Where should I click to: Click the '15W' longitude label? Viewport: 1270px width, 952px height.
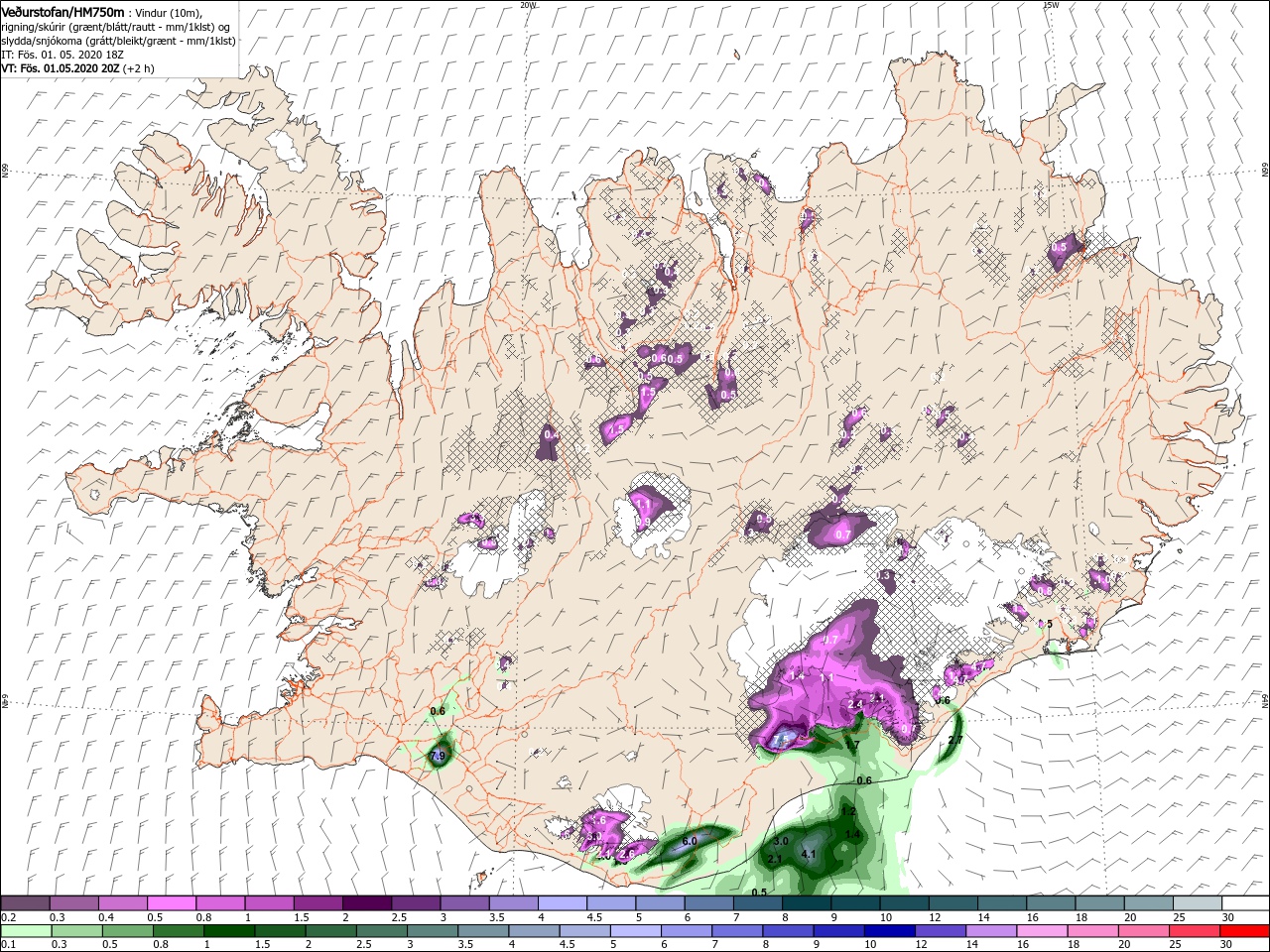click(1051, 5)
